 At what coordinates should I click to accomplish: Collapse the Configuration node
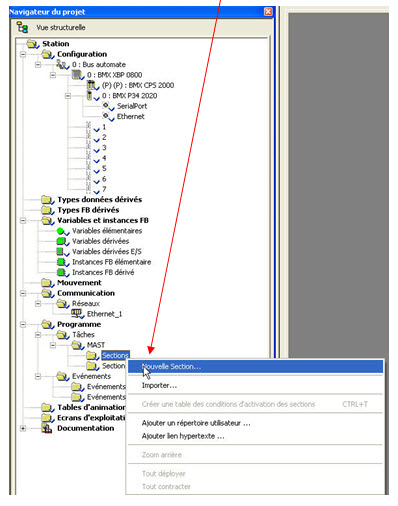click(x=23, y=54)
